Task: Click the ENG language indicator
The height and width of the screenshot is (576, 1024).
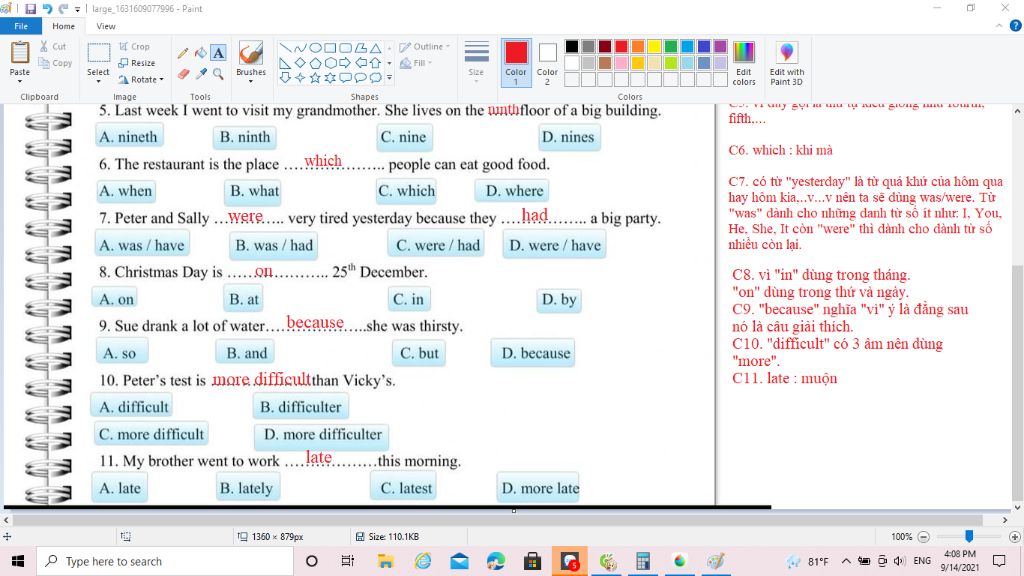Action: click(922, 561)
